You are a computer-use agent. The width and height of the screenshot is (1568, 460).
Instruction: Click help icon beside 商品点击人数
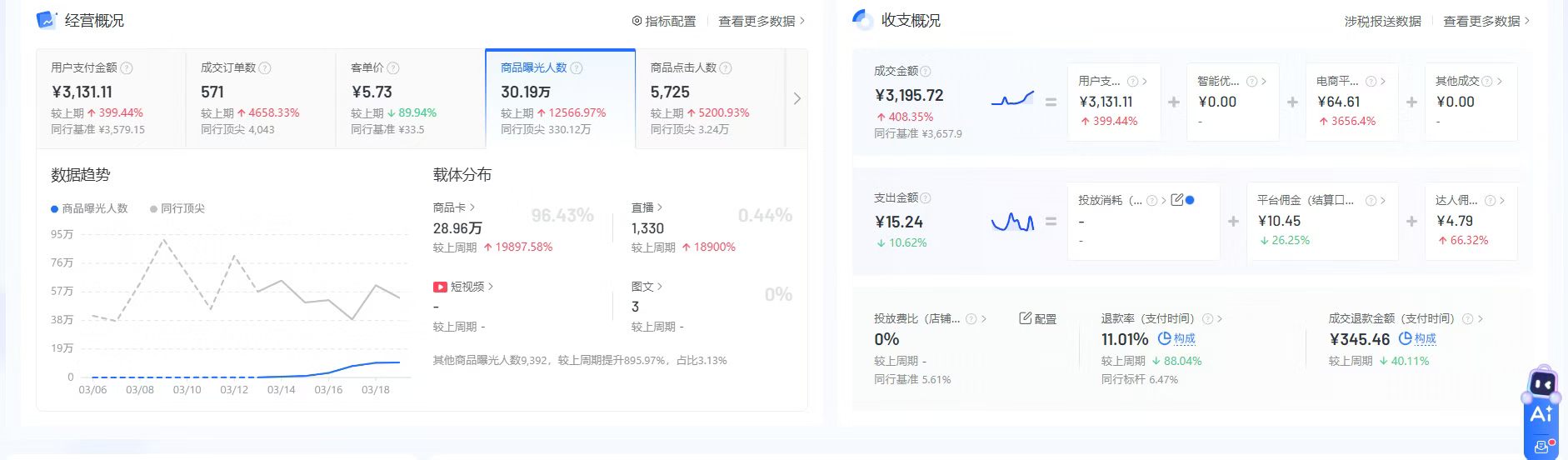point(726,68)
